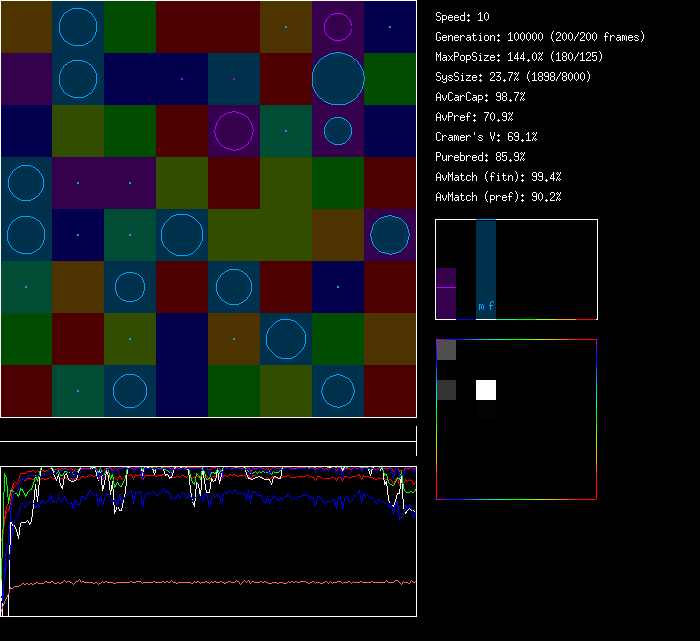
Task: Select the lone cyan circle in fourth row
Action: (x=26, y=183)
